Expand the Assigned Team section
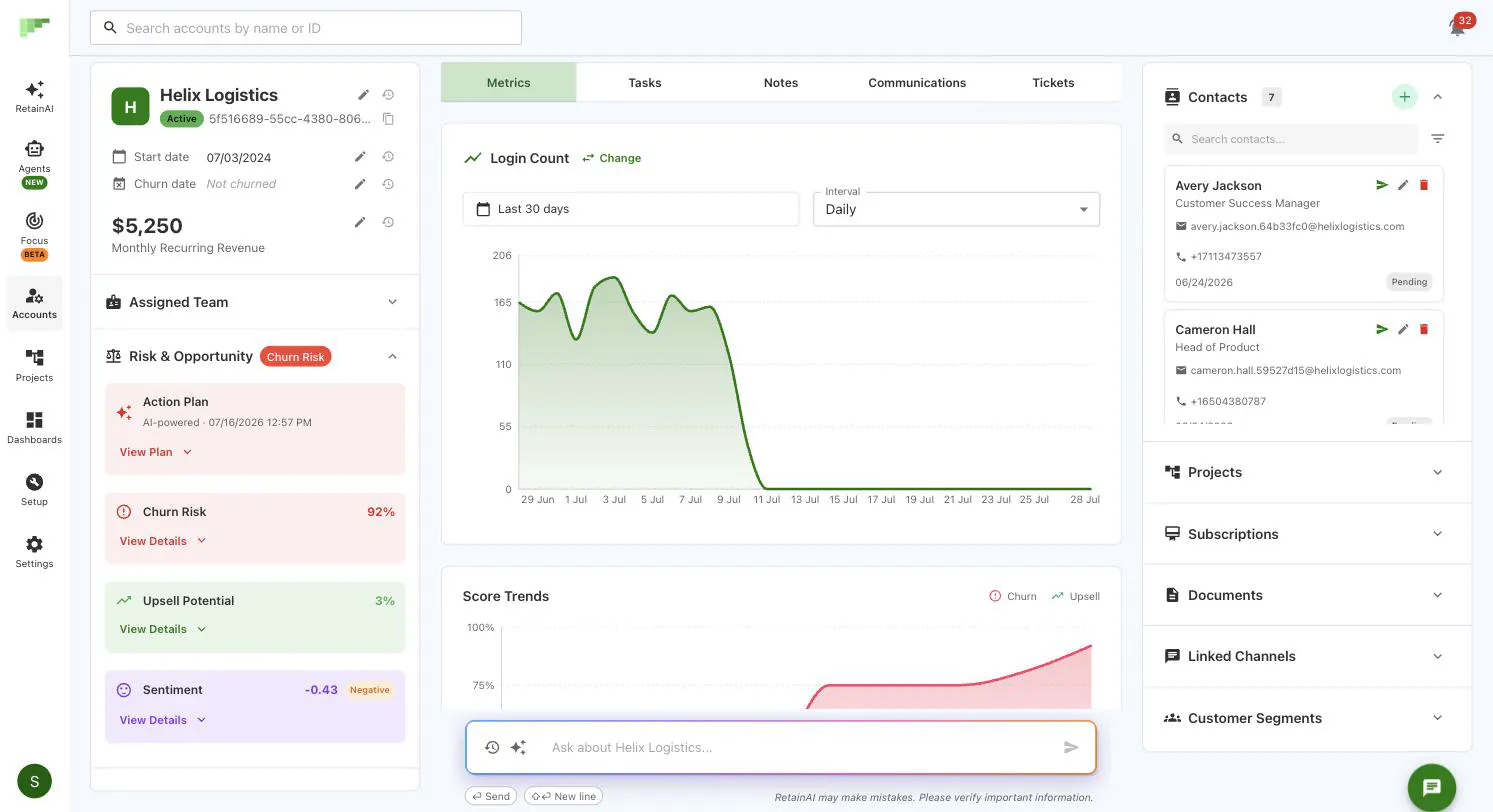 tap(255, 302)
